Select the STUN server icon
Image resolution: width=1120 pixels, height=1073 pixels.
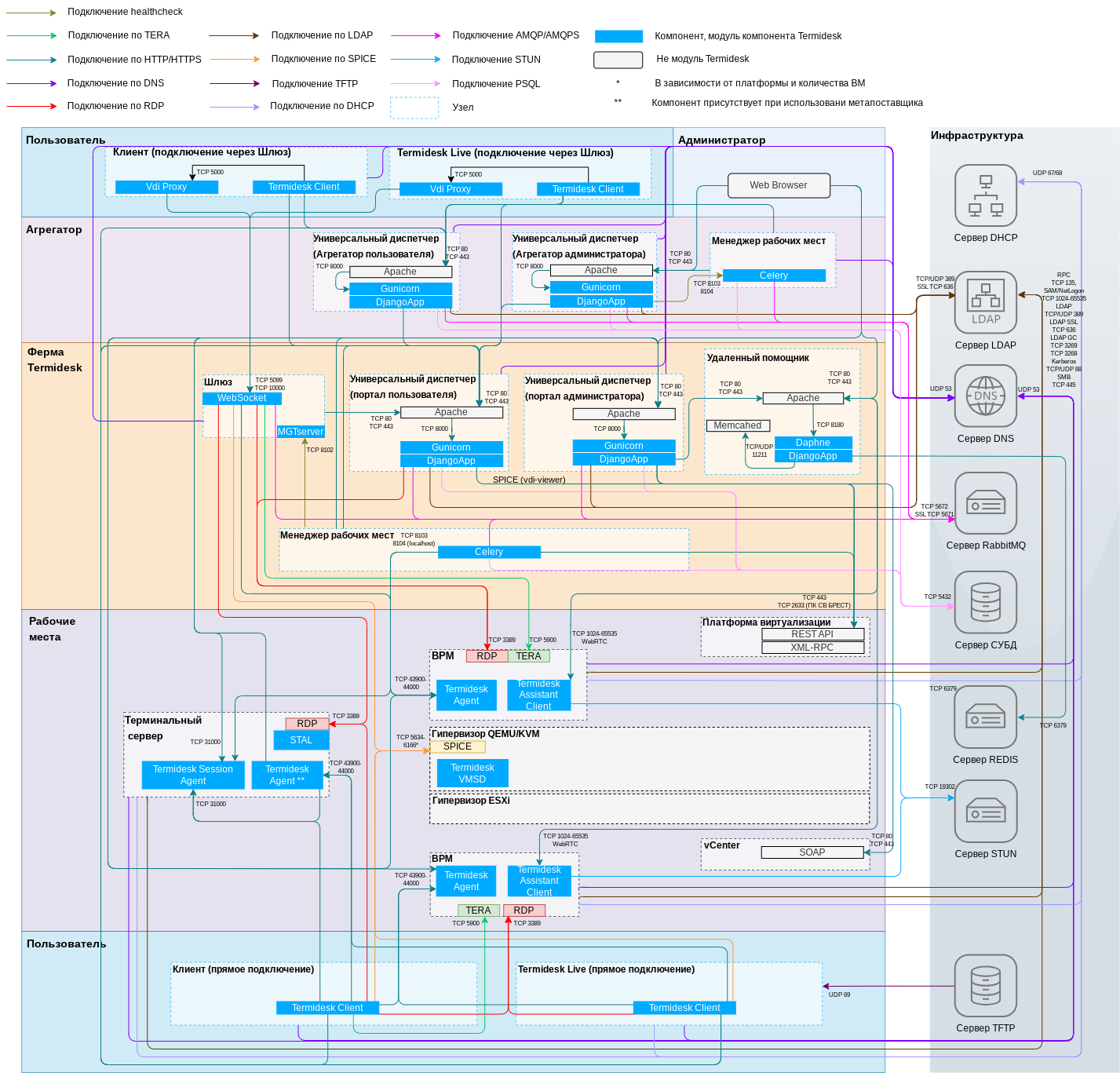tap(986, 812)
